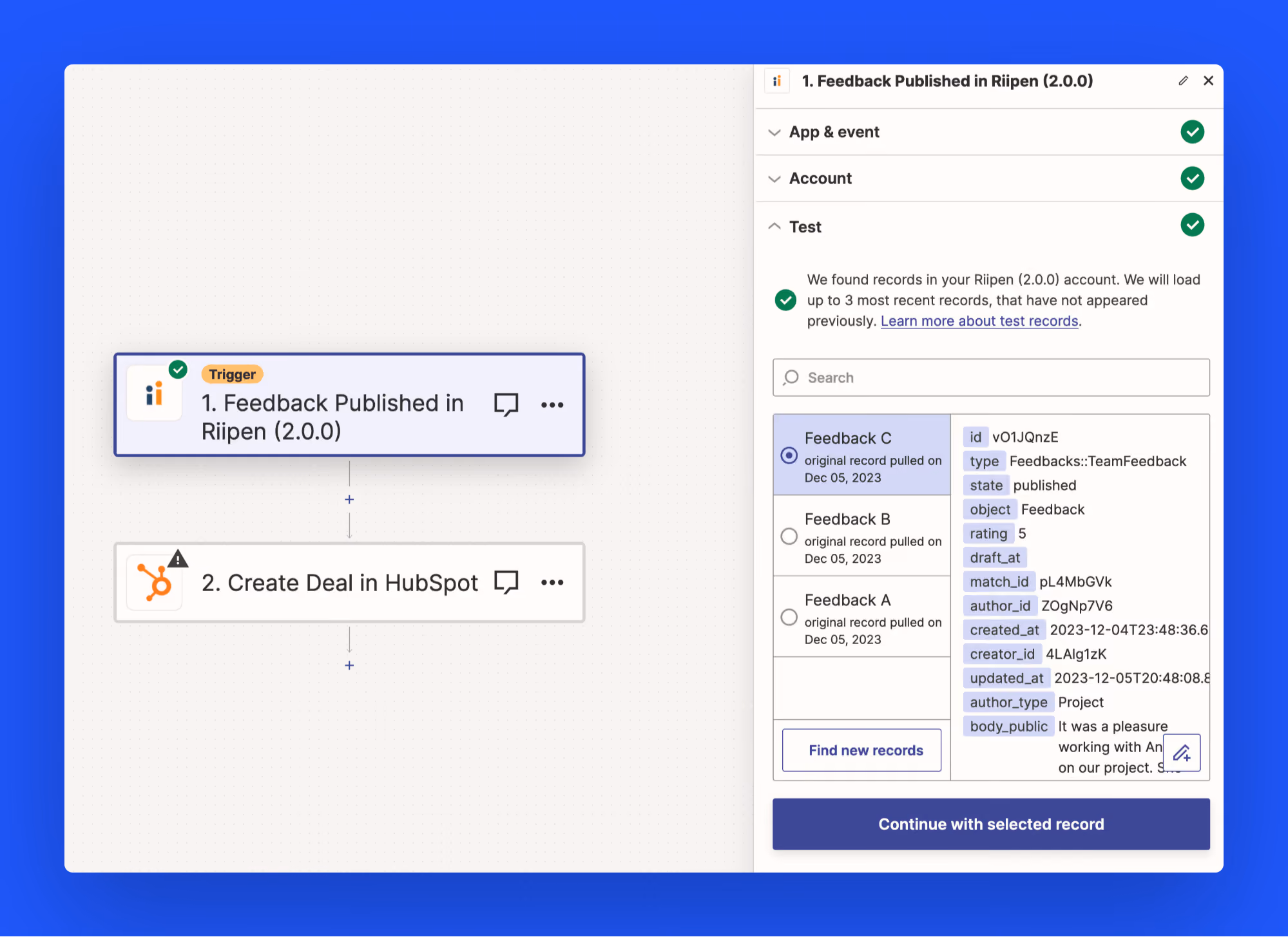Expand the Account section

tap(988, 178)
